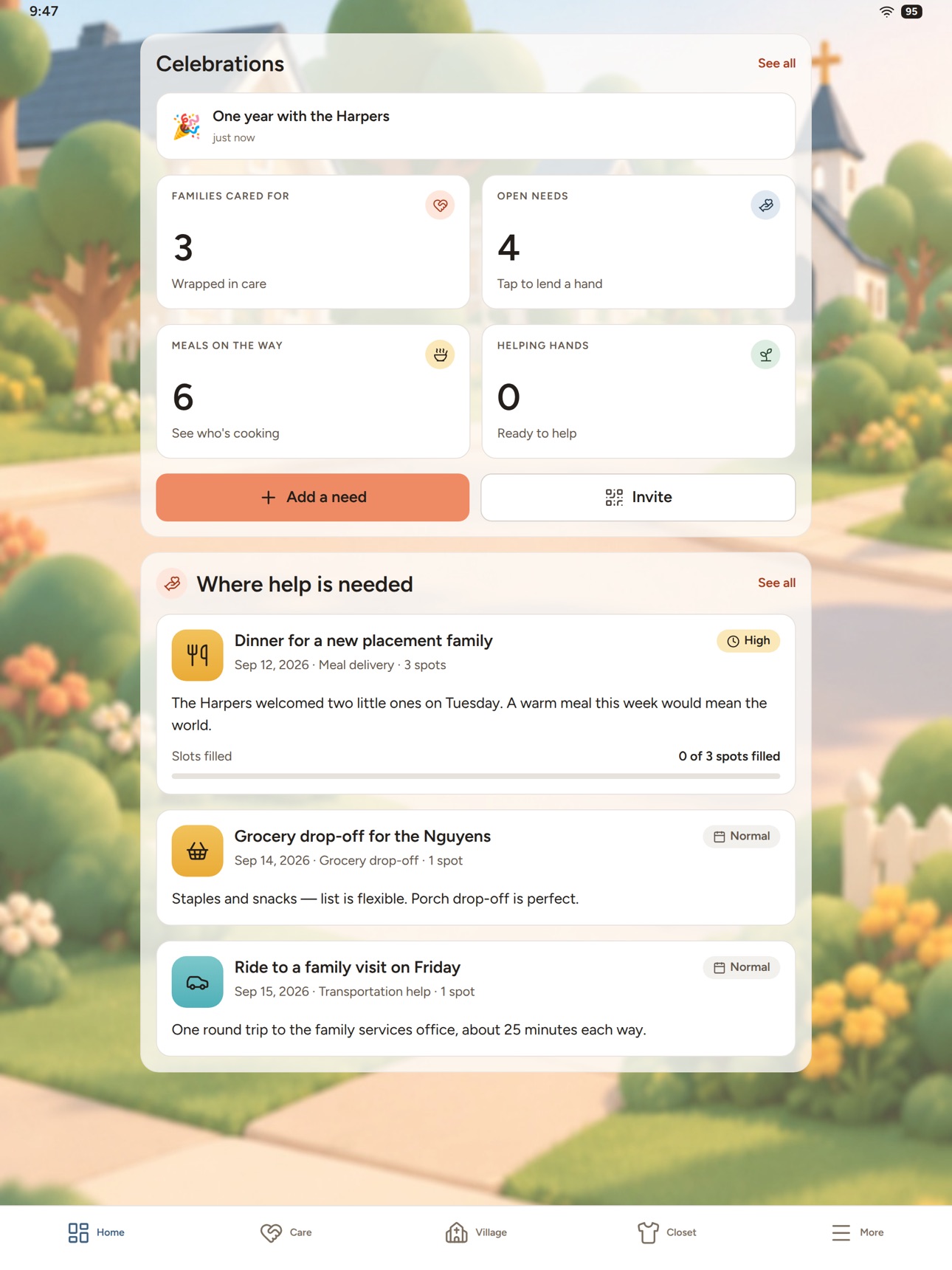Tap the grocery basket icon
Viewport: 952px width, 1270px height.
[x=197, y=851]
